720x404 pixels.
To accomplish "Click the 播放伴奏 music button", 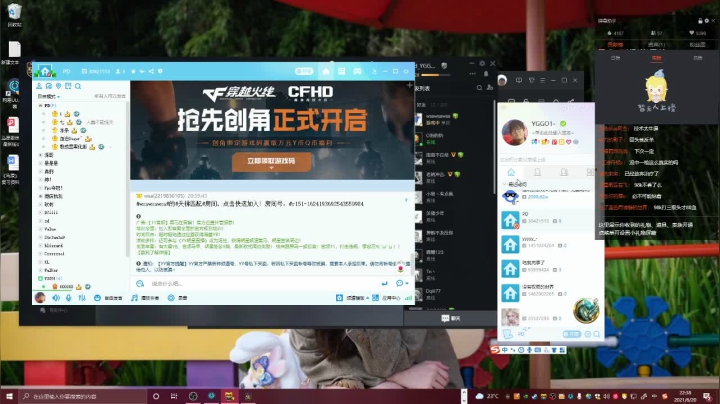I will (x=145, y=298).
